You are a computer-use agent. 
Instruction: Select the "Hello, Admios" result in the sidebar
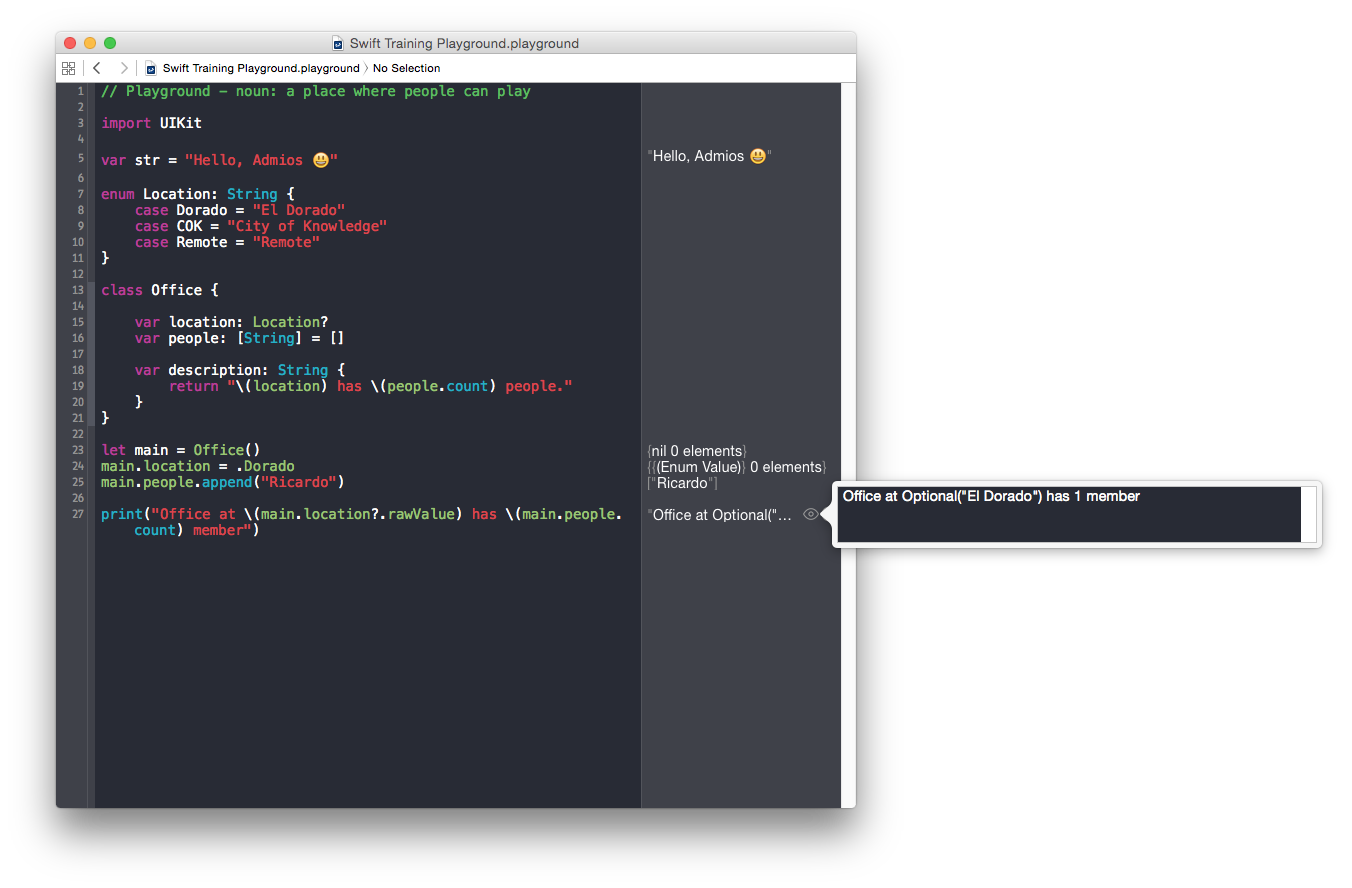click(710, 156)
